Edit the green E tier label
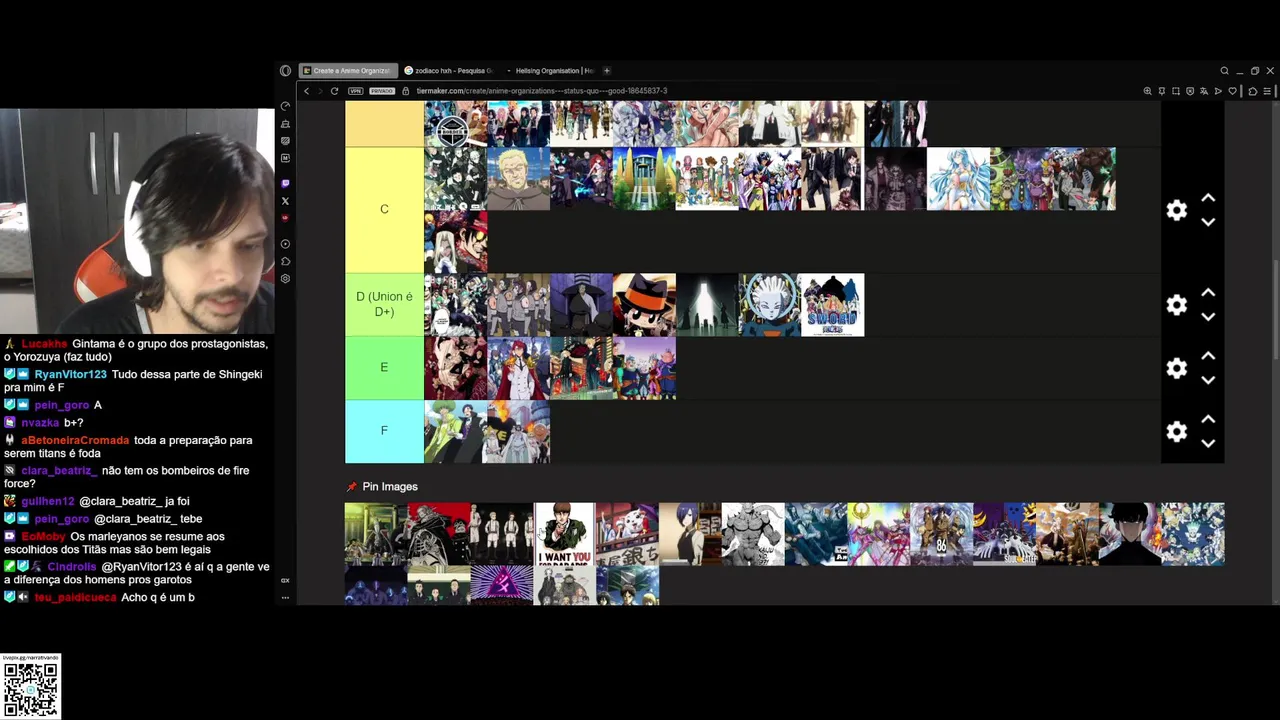Image resolution: width=1280 pixels, height=720 pixels. (x=384, y=368)
